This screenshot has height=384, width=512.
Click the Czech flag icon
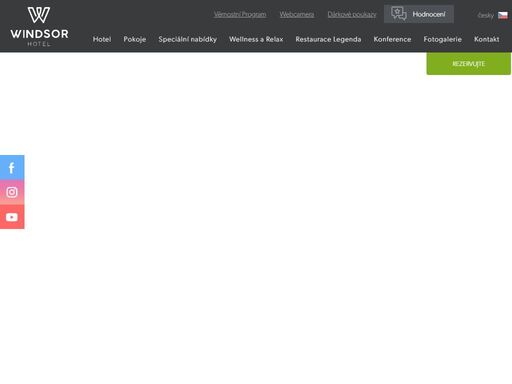click(503, 15)
